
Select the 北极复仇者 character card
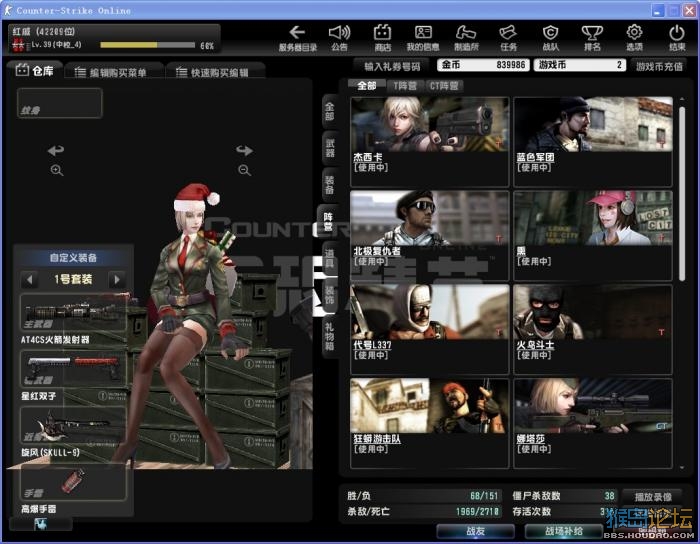429,235
